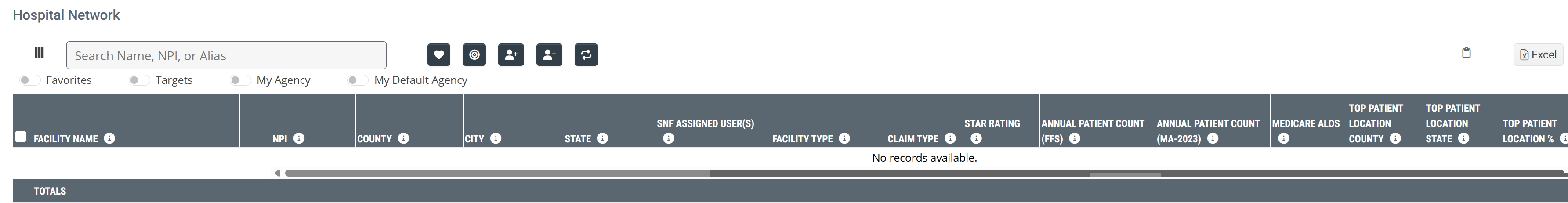Enable the Targets toggle
This screenshot has height=203, width=1568.
[x=139, y=80]
